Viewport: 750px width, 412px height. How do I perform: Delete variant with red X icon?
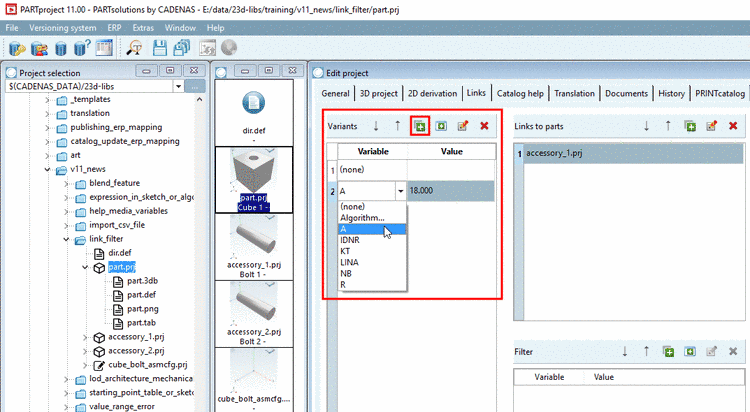tap(485, 126)
